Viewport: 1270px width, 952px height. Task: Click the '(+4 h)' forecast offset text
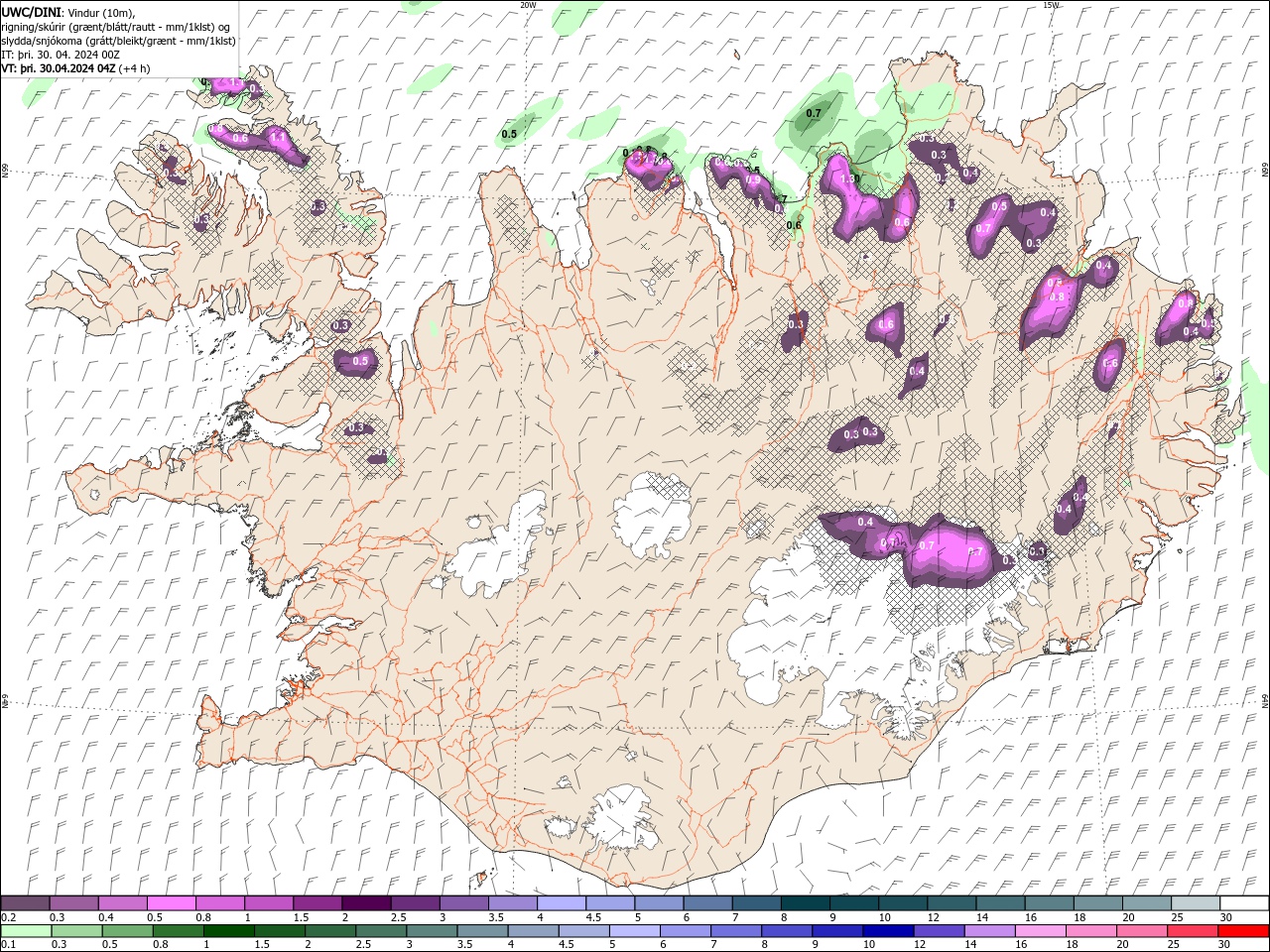click(135, 68)
